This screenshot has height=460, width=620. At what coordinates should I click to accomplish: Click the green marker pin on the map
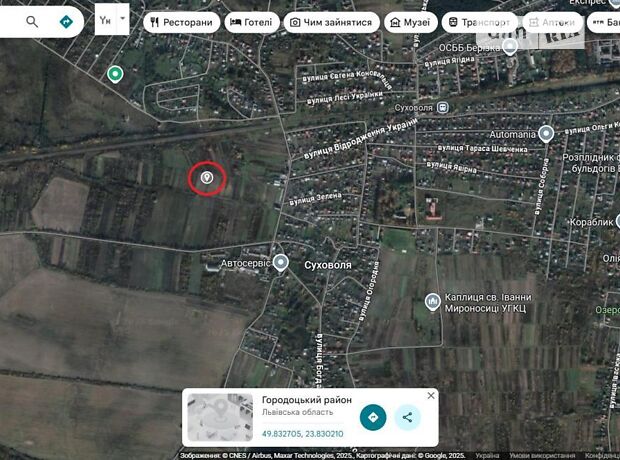[x=115, y=74]
